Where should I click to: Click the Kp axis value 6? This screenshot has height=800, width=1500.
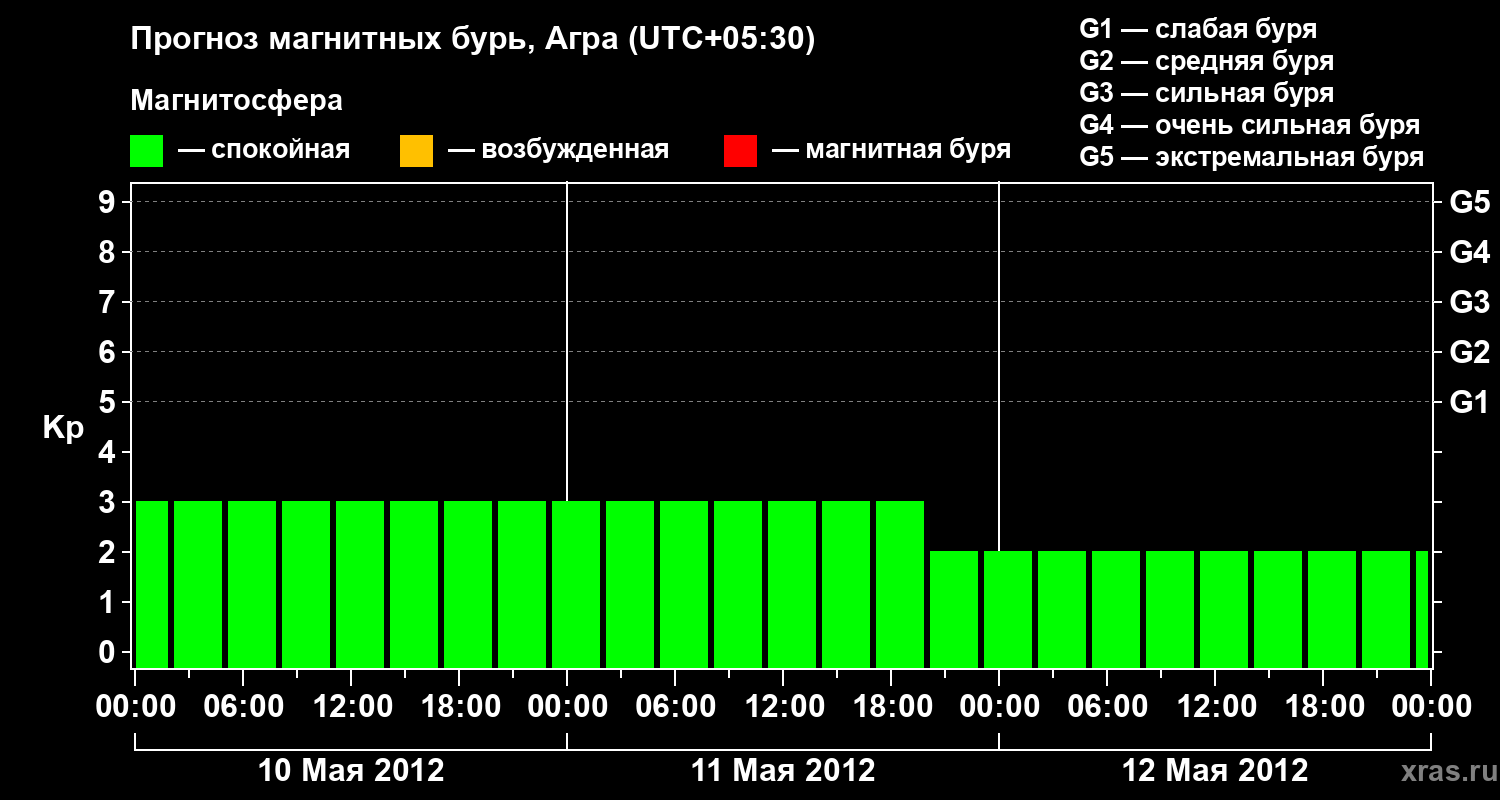point(108,352)
